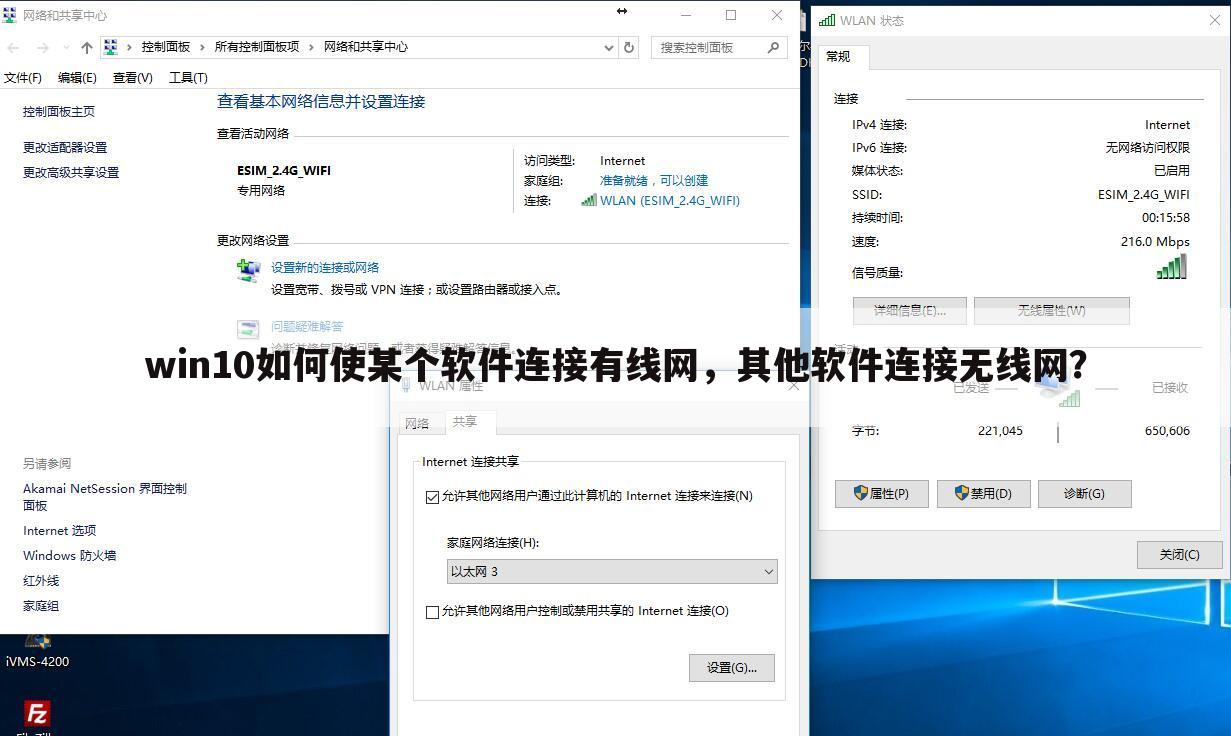
Task: Switch to the 网络 tab in WLAN 属性
Action: [x=420, y=422]
